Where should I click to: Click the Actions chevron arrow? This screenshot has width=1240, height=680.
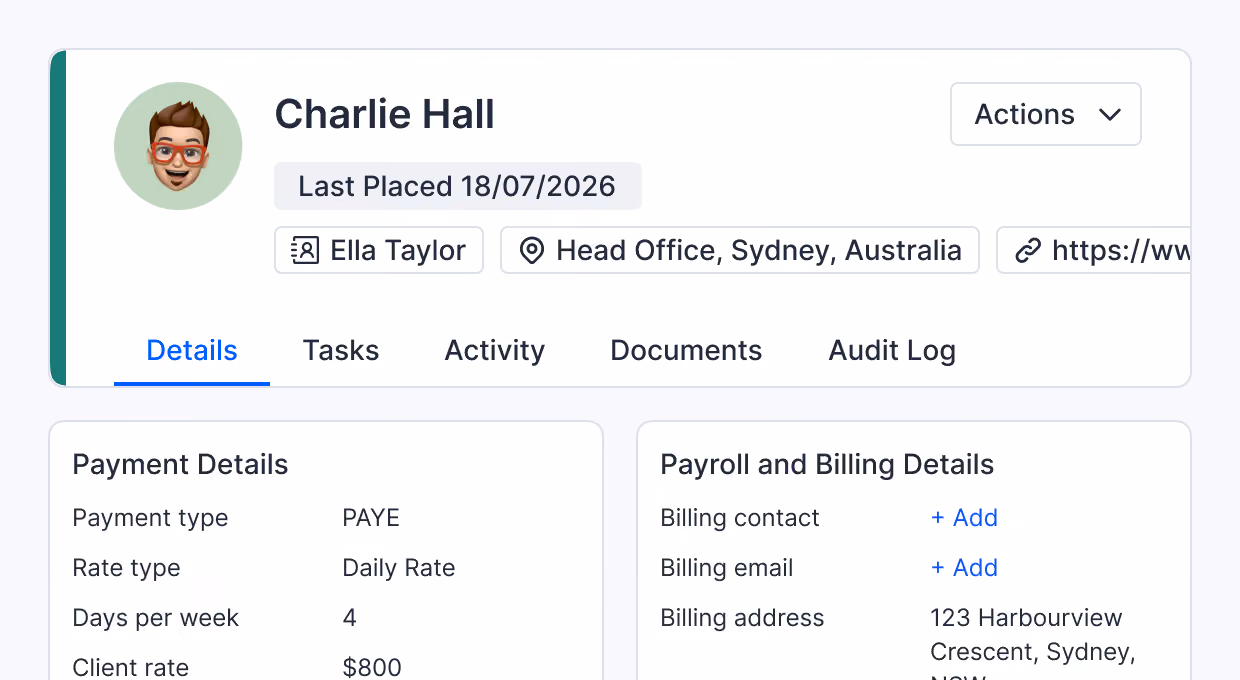pyautogui.click(x=1109, y=115)
